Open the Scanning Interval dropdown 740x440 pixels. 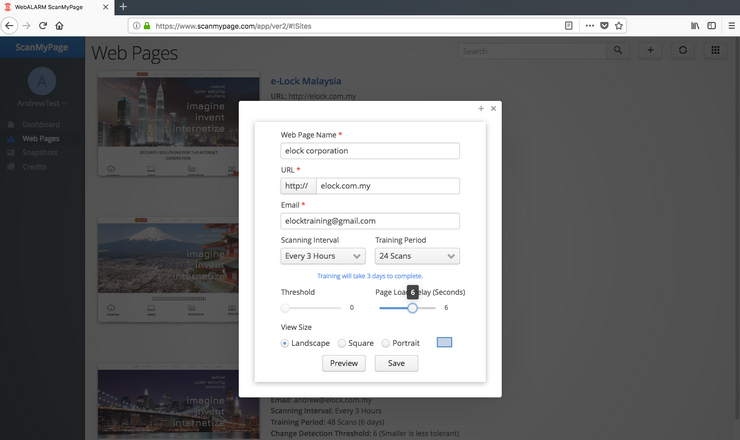click(323, 256)
